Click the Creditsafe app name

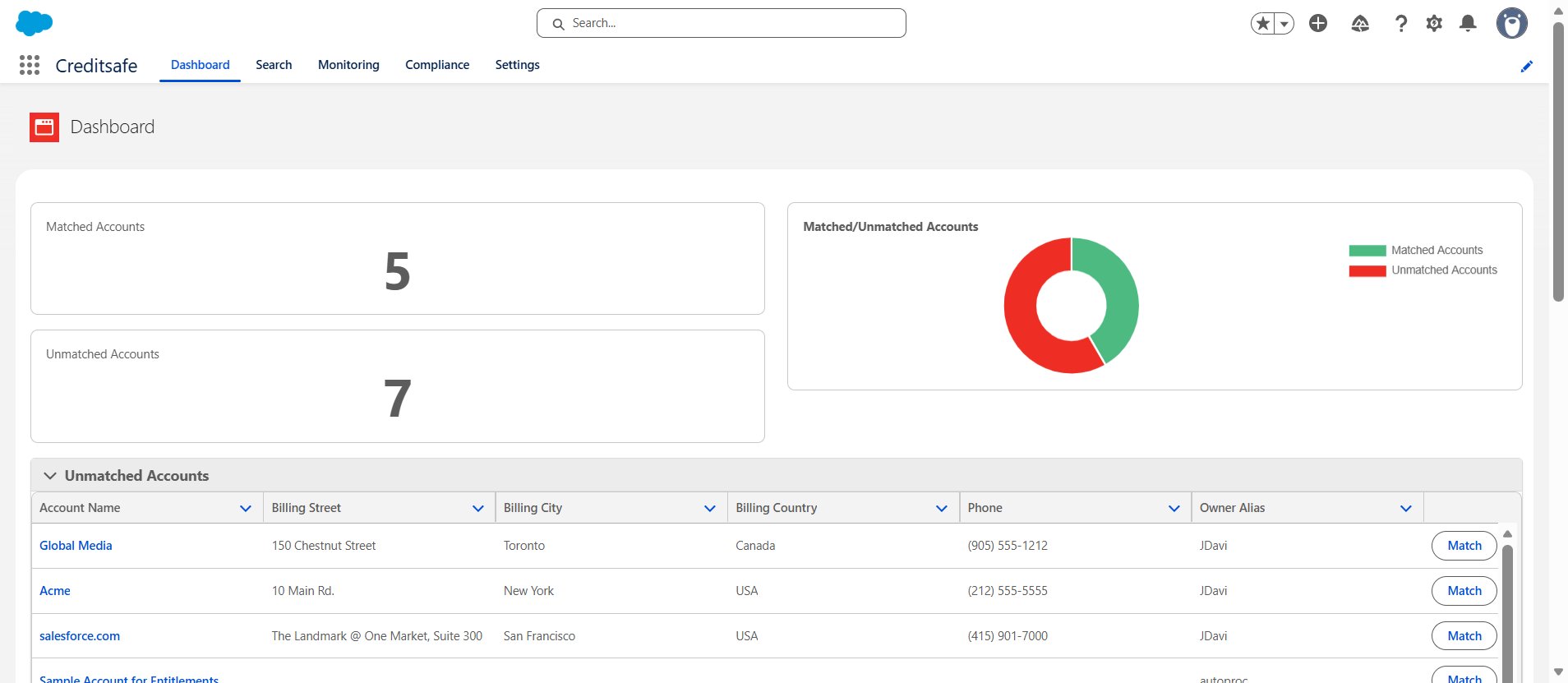pyautogui.click(x=96, y=66)
